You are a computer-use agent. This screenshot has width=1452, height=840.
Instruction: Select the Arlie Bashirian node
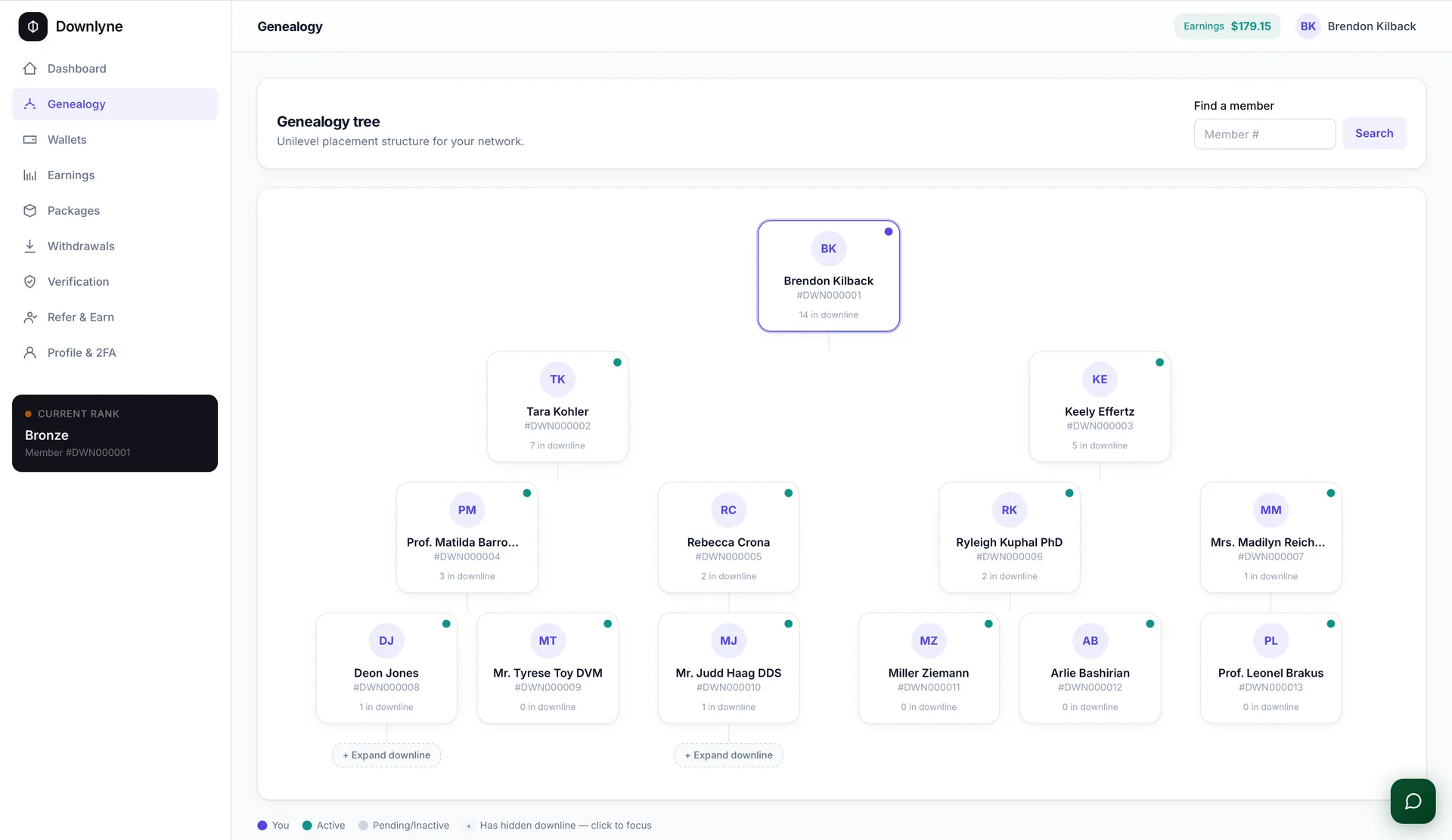(x=1090, y=668)
